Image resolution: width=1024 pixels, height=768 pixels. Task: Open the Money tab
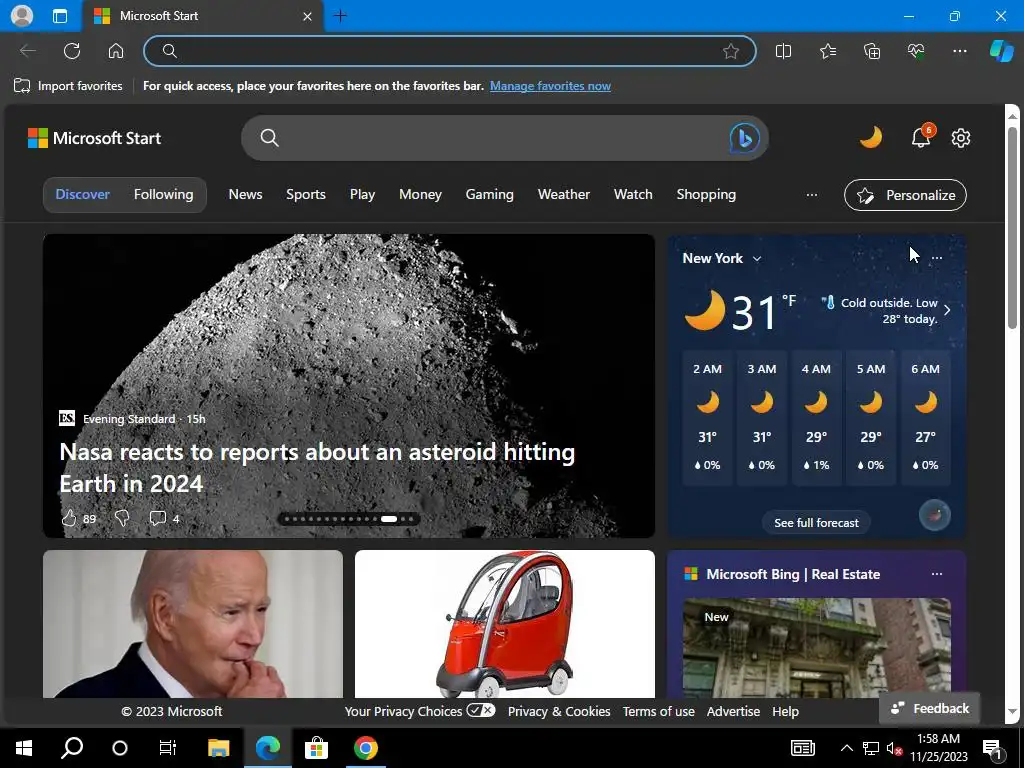pos(420,194)
